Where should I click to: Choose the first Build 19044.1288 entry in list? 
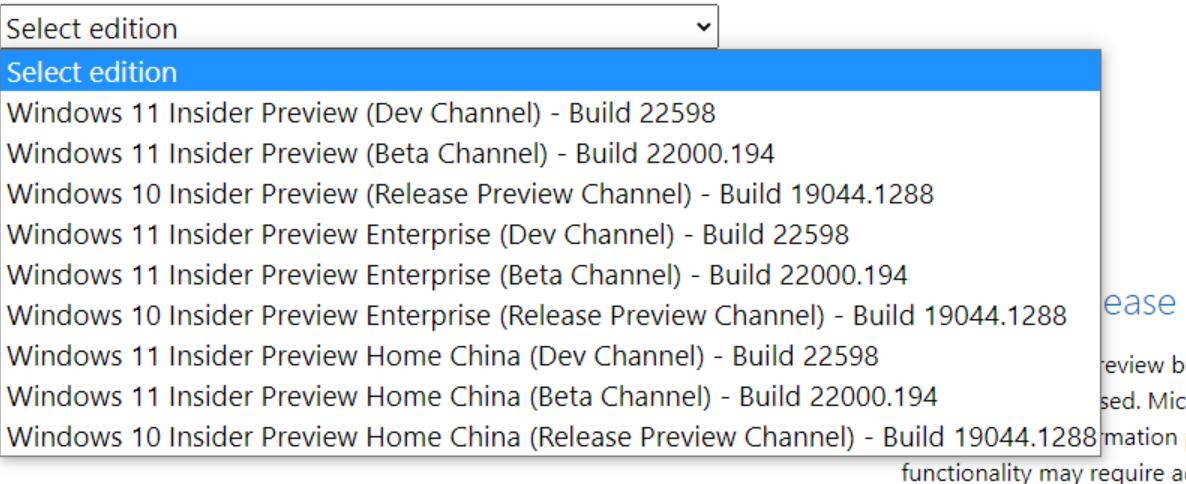coord(470,194)
